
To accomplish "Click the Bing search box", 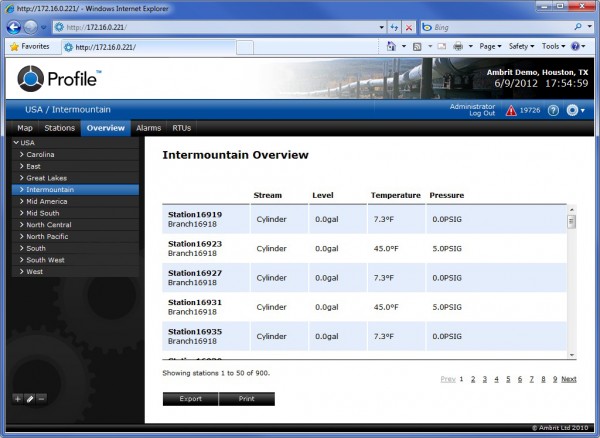I will (502, 27).
